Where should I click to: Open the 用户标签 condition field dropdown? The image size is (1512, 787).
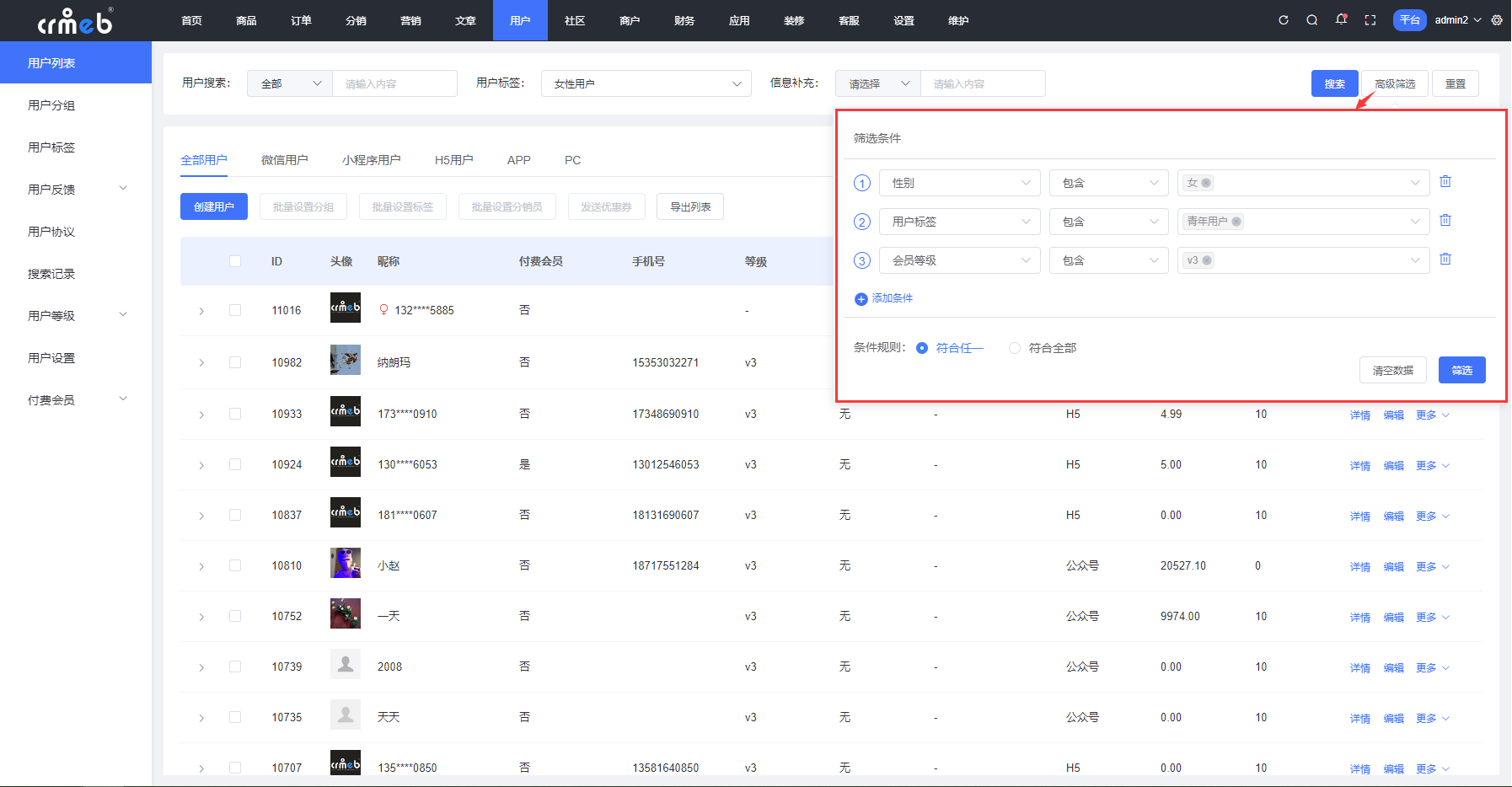(x=960, y=222)
